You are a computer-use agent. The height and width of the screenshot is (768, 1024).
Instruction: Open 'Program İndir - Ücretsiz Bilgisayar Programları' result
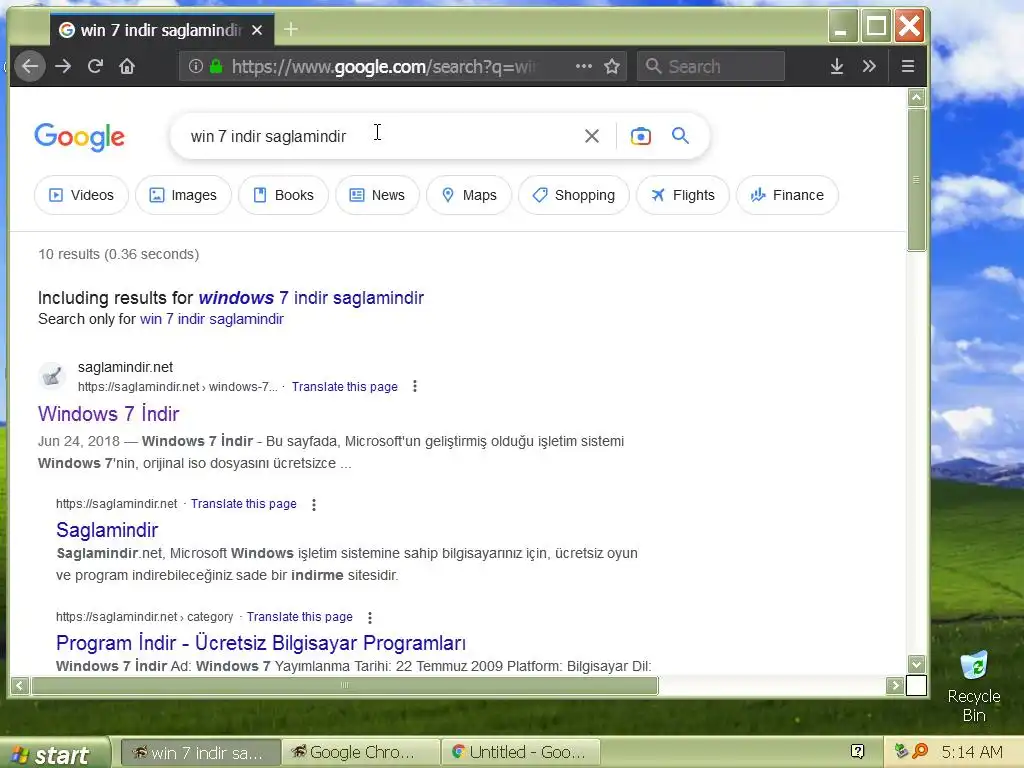(x=261, y=643)
